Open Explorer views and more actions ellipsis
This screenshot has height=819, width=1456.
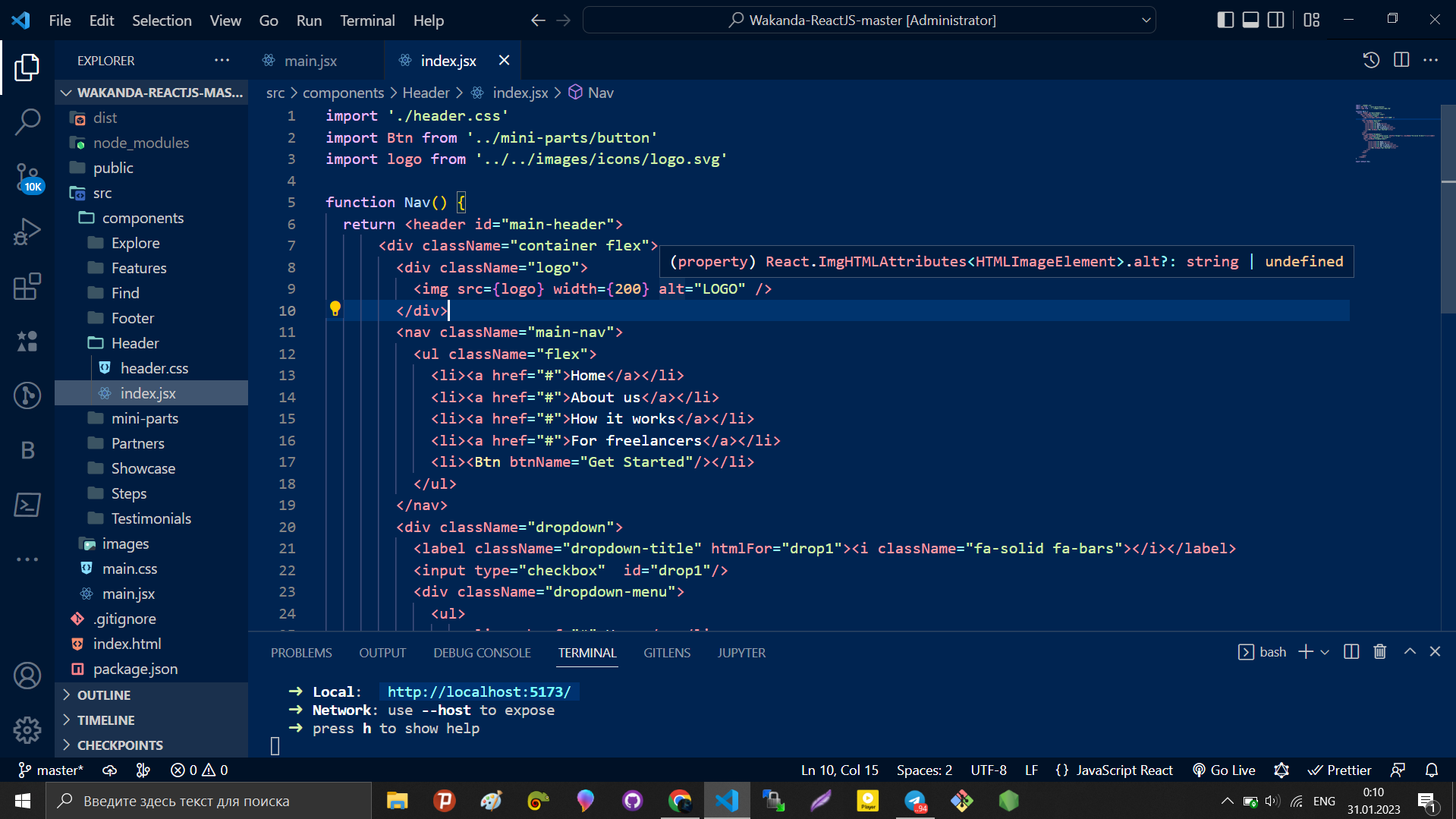222,60
